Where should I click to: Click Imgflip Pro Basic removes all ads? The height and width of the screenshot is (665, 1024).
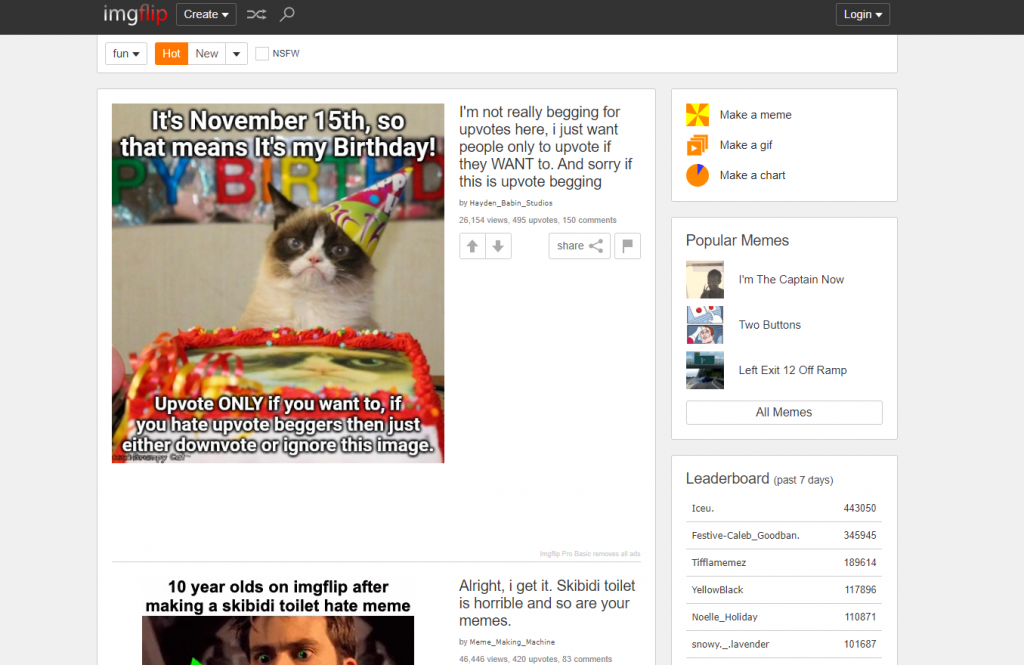point(590,554)
